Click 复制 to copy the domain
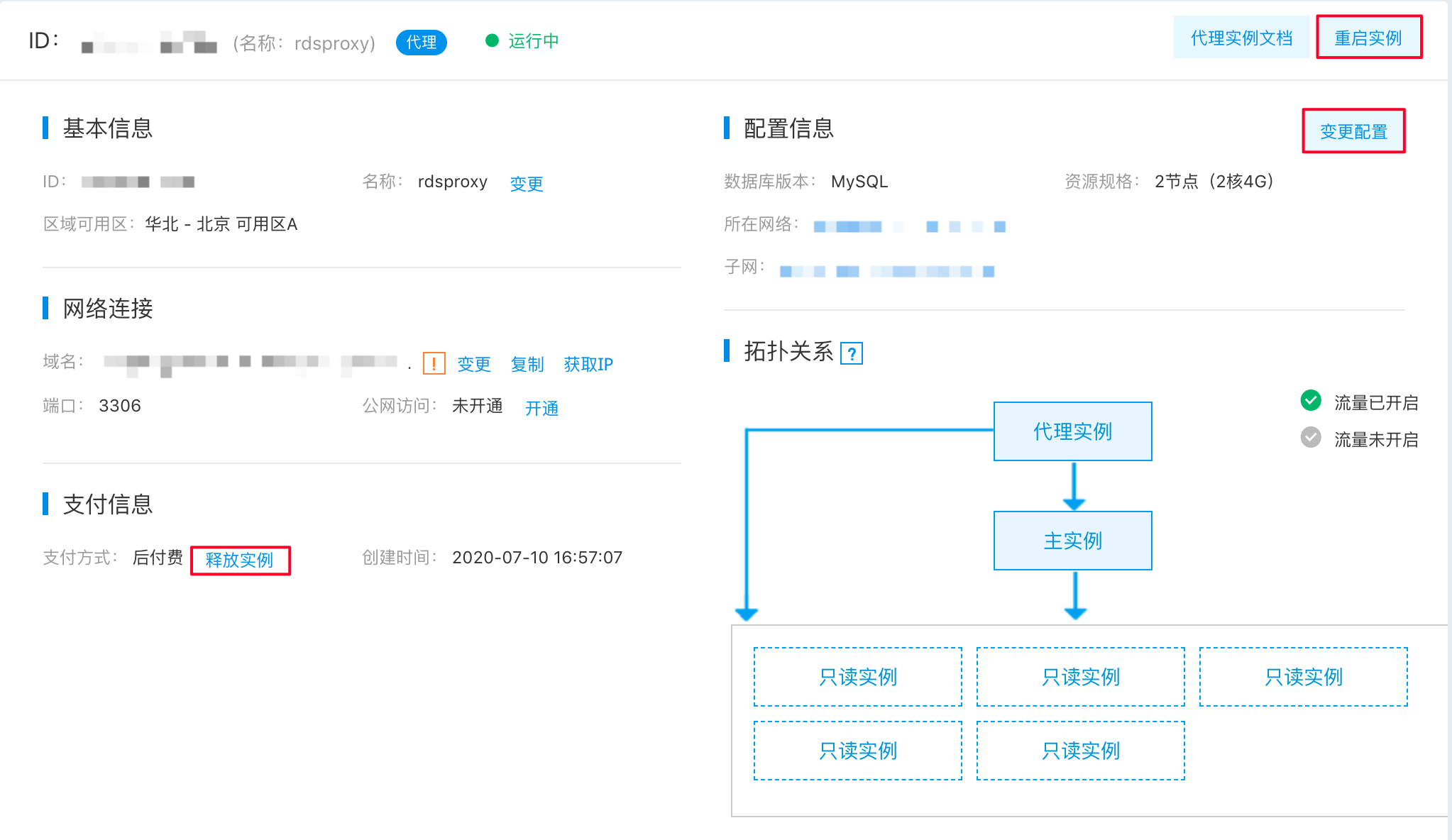1452x840 pixels. (x=527, y=364)
